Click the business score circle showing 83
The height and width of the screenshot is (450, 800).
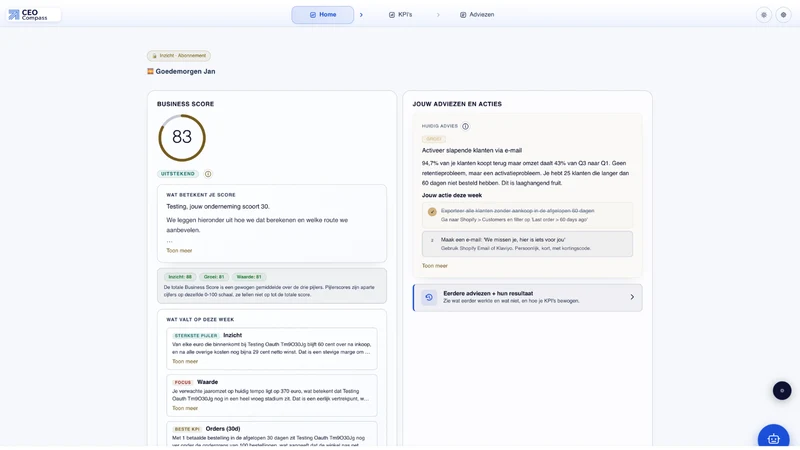pos(182,138)
